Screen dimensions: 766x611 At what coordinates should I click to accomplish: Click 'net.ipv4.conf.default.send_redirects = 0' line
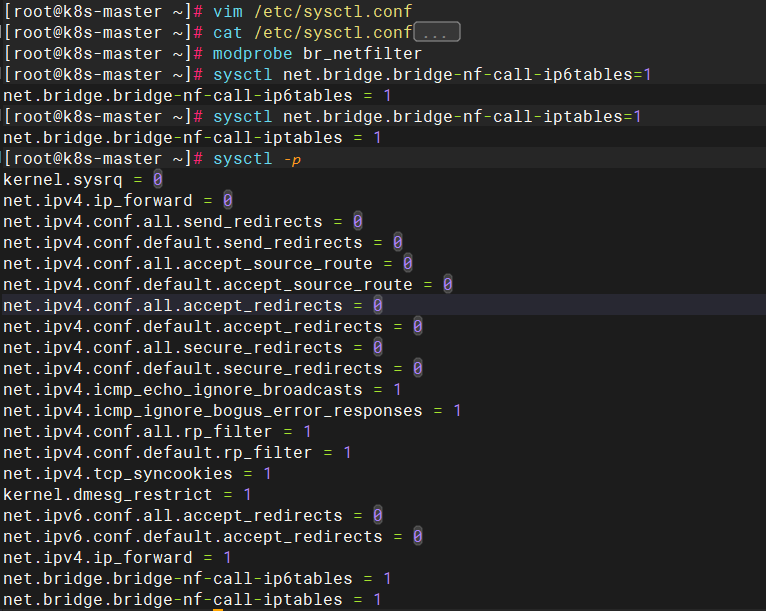(203, 243)
